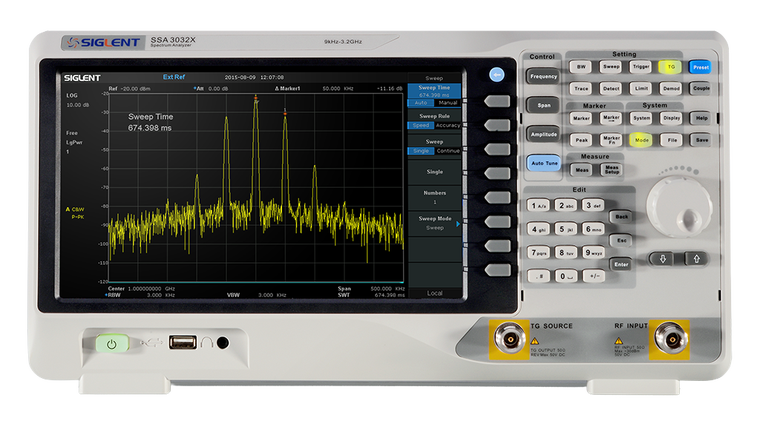Expand the Sweep Mode submenu arrow
The height and width of the screenshot is (427, 760).
[458, 224]
